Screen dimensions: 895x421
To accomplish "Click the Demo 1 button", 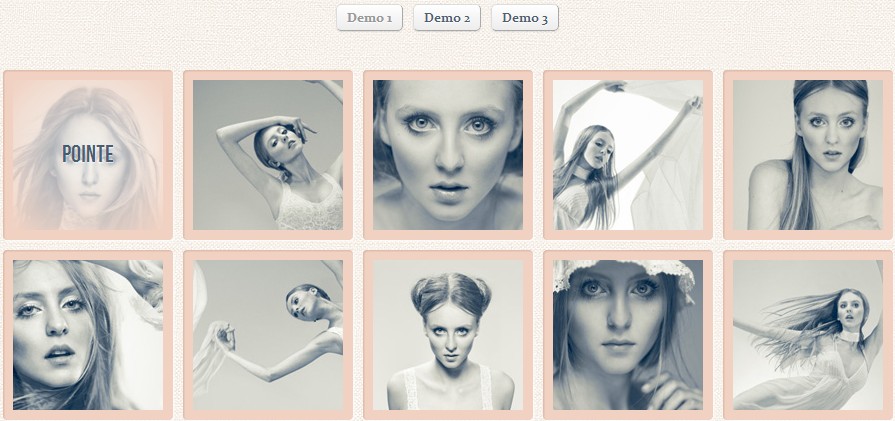I will (x=369, y=17).
